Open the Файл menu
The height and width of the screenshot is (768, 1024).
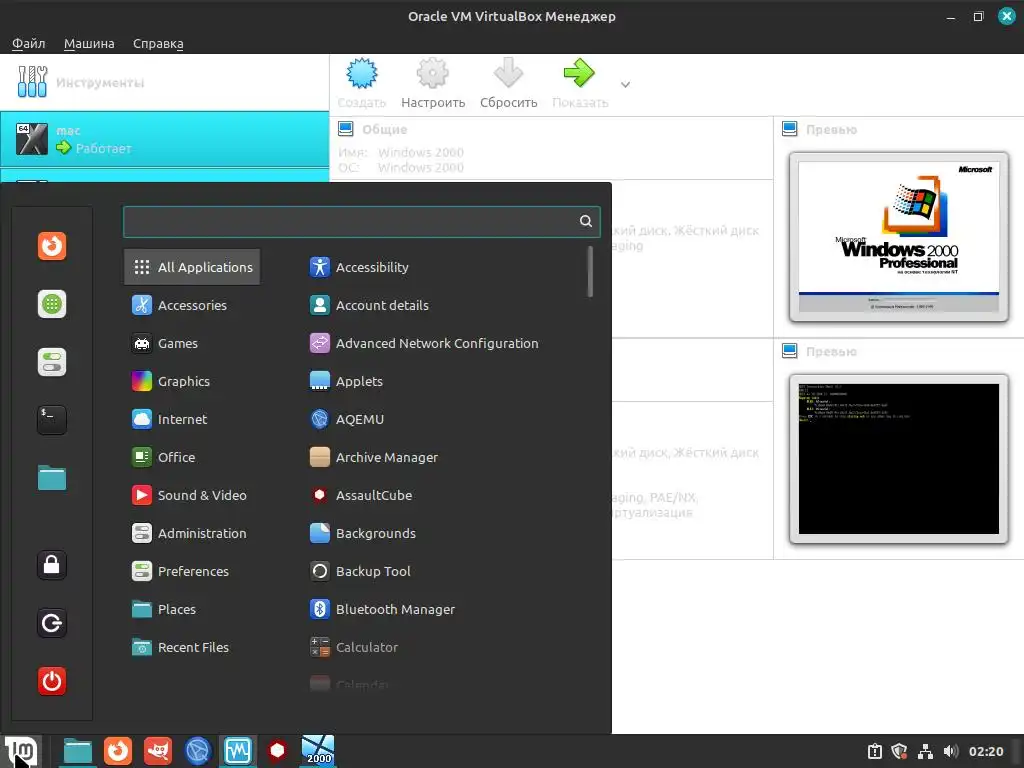pyautogui.click(x=29, y=44)
